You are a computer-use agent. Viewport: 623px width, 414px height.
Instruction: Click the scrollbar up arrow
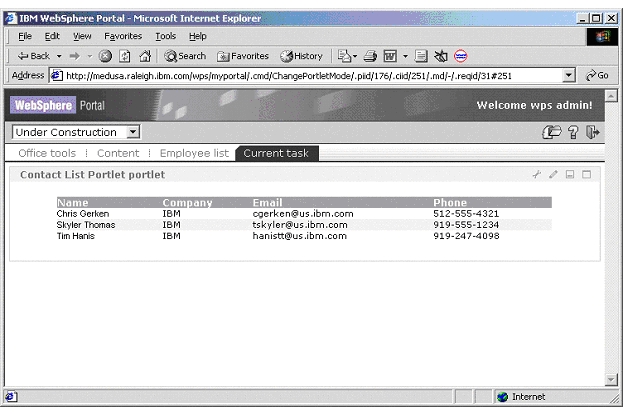coord(611,95)
